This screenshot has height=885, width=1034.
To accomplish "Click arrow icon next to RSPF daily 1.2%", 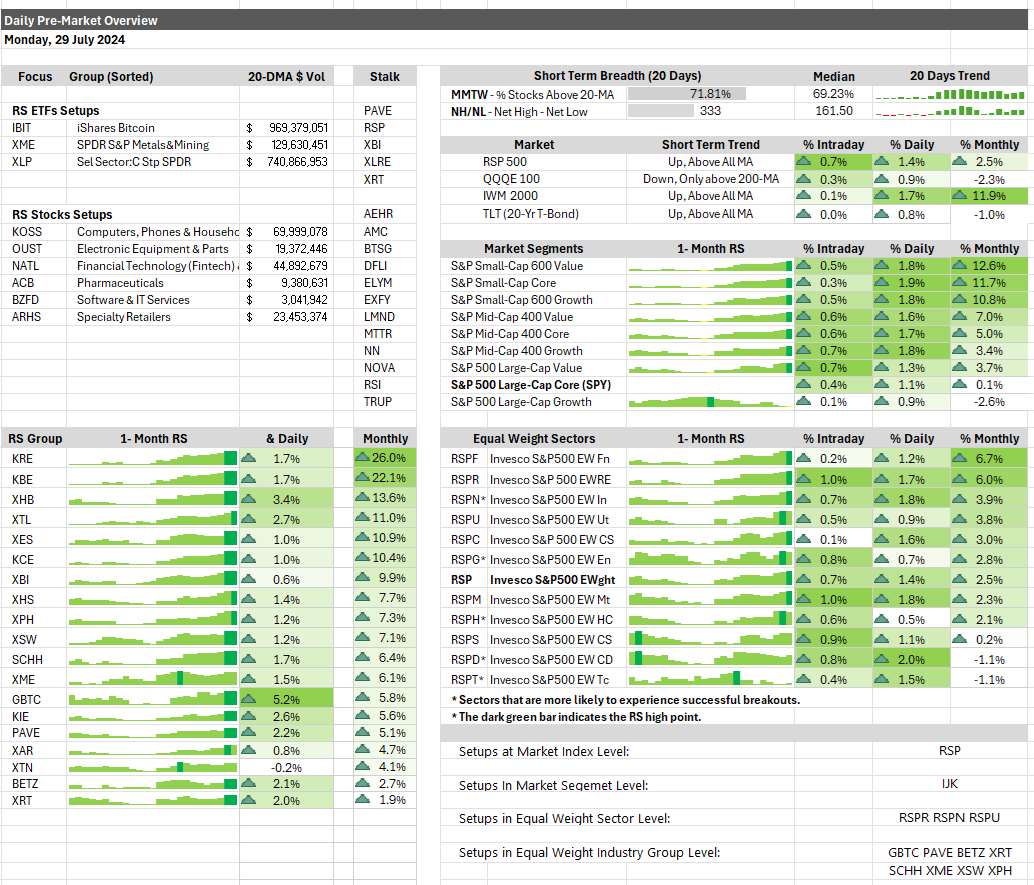I will point(882,459).
